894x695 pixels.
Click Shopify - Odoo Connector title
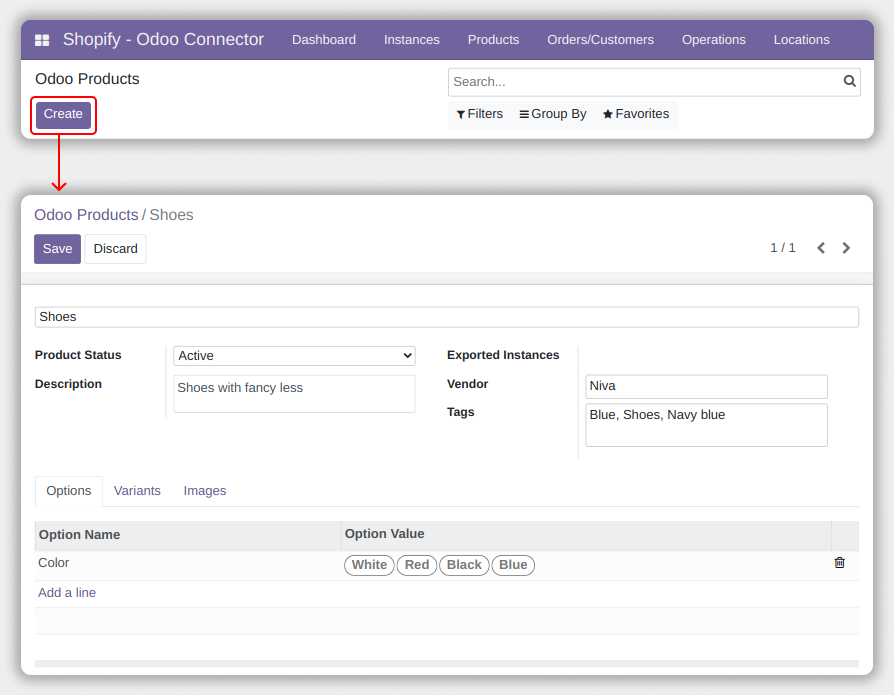tap(163, 39)
